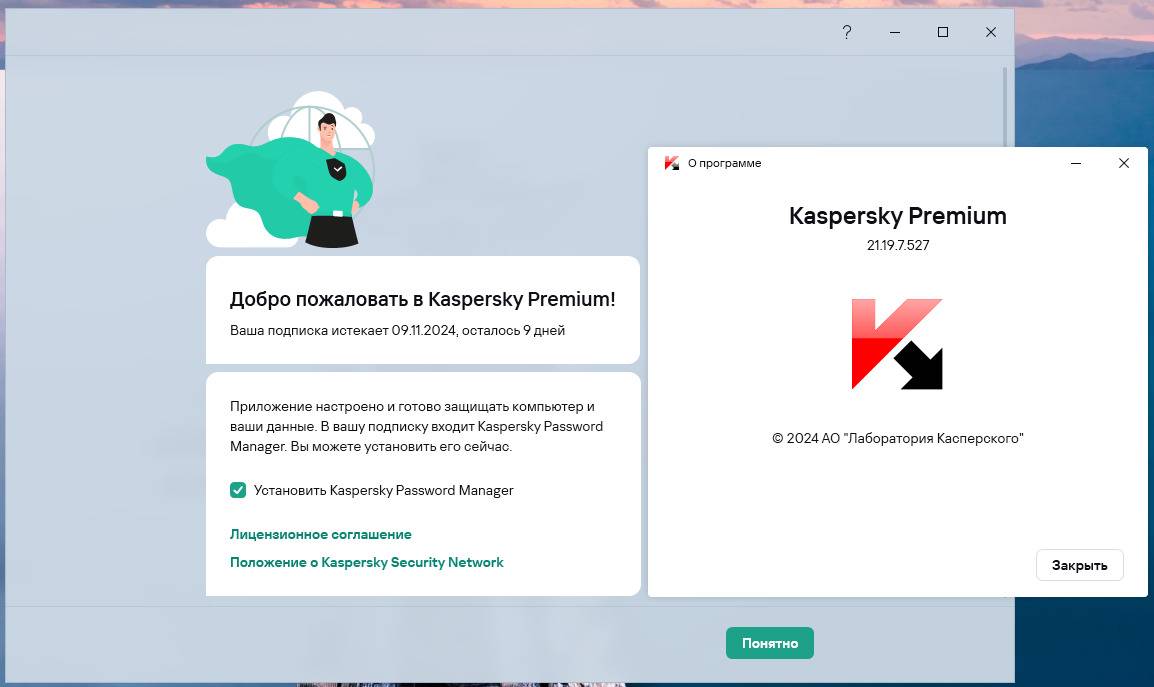Maximize the Kaspersky welcome window
This screenshot has width=1154, height=687.
tap(943, 32)
